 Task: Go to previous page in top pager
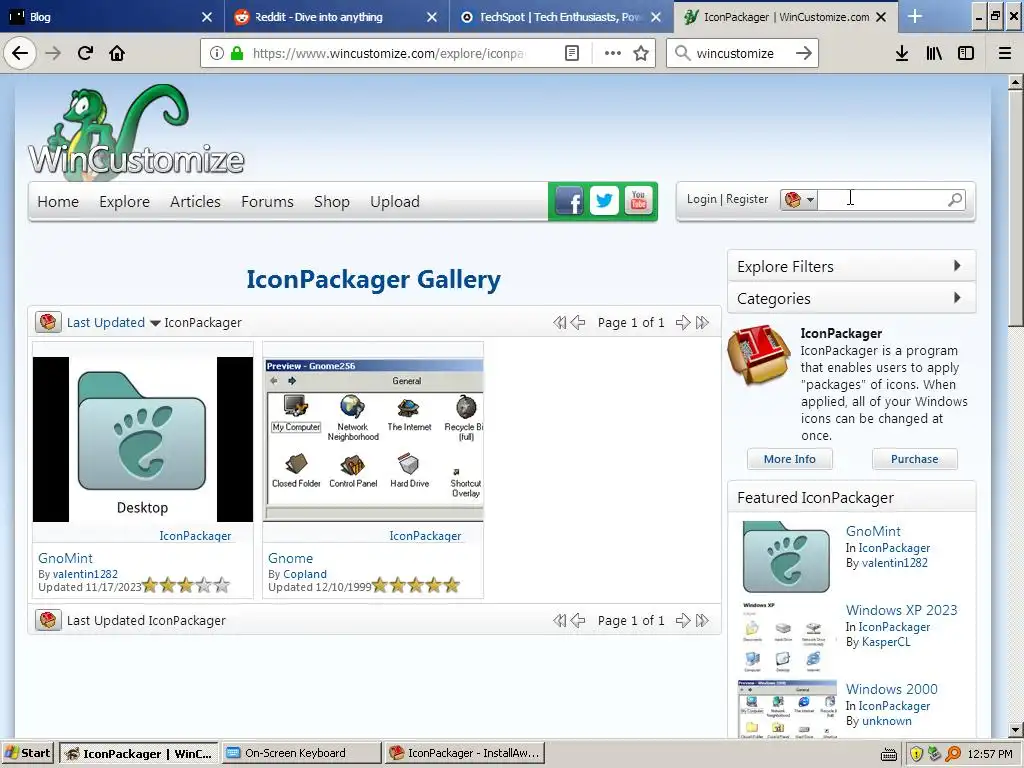[x=578, y=323]
